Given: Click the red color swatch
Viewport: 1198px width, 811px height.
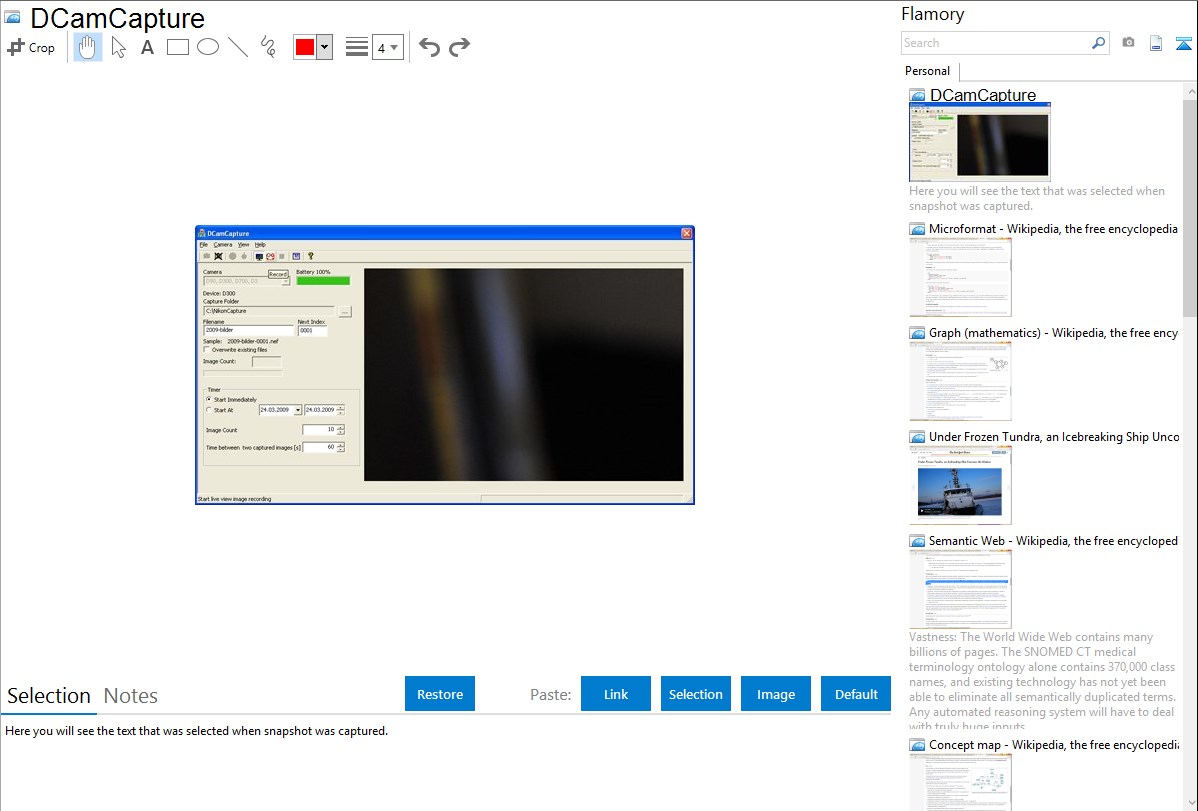Looking at the screenshot, I should pos(305,47).
